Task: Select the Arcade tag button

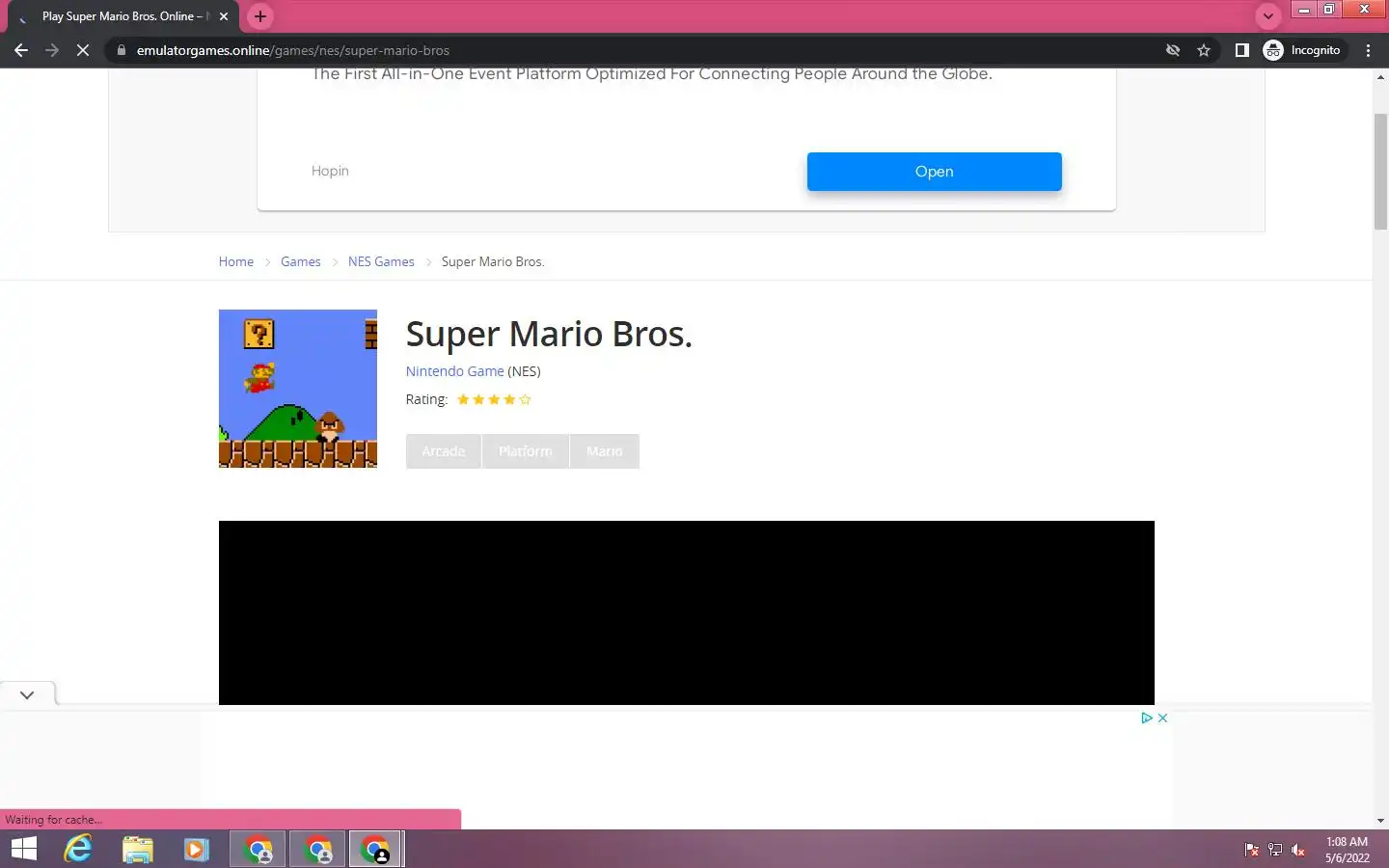Action: pos(444,451)
